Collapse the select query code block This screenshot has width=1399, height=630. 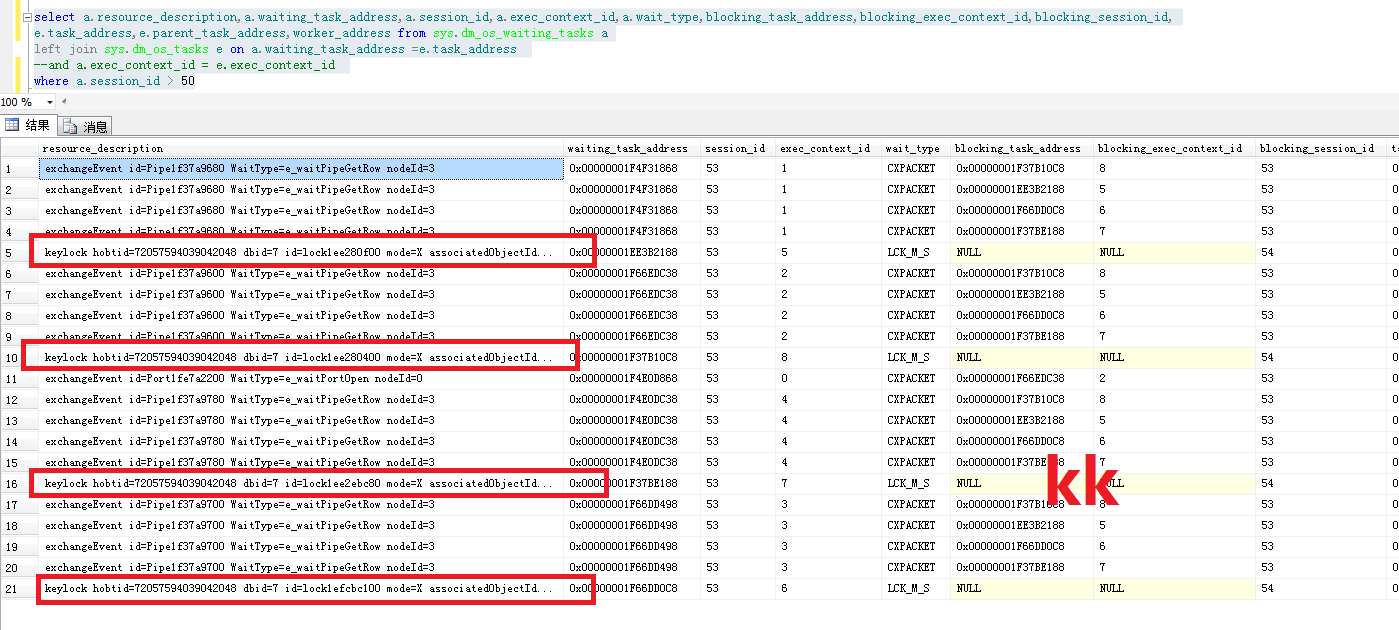[27, 18]
